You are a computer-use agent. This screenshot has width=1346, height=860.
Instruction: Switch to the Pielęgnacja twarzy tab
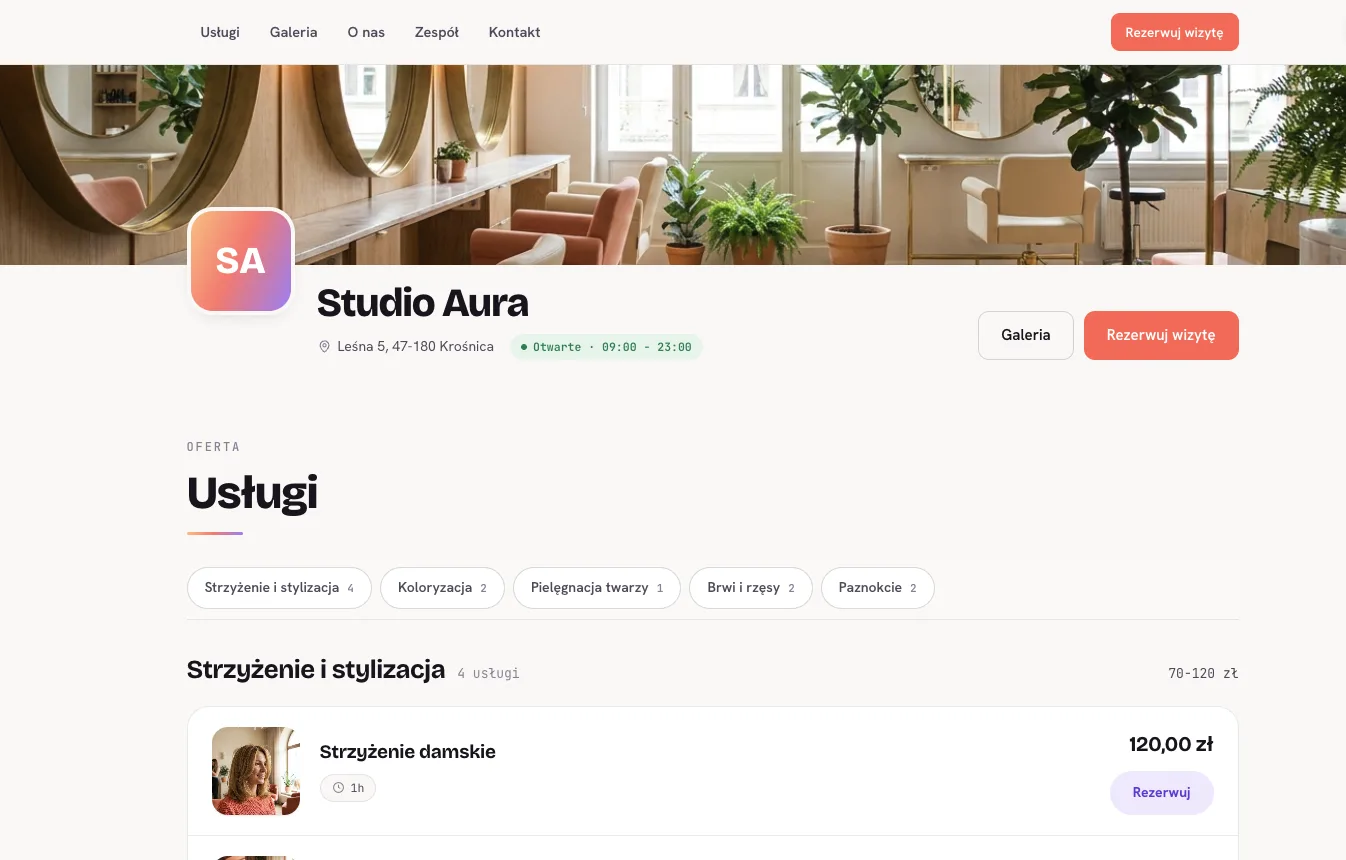597,588
